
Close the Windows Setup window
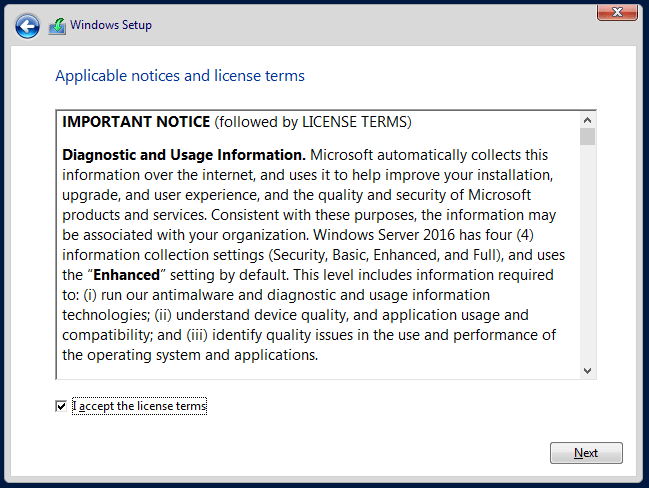tap(617, 12)
